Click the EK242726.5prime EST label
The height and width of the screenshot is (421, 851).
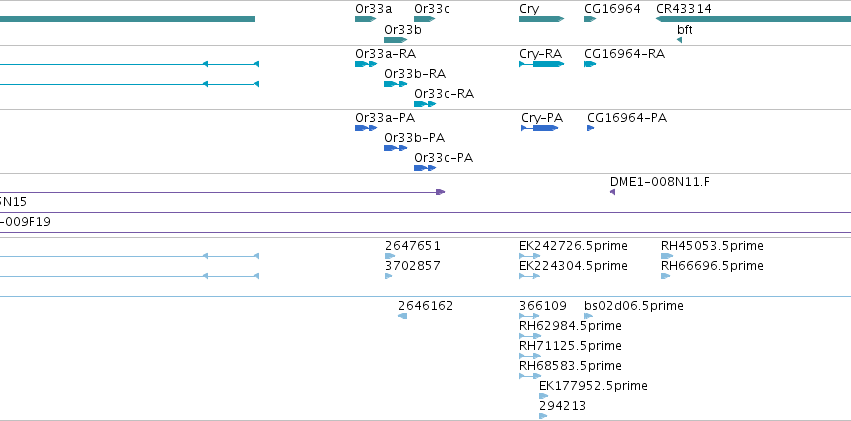573,246
